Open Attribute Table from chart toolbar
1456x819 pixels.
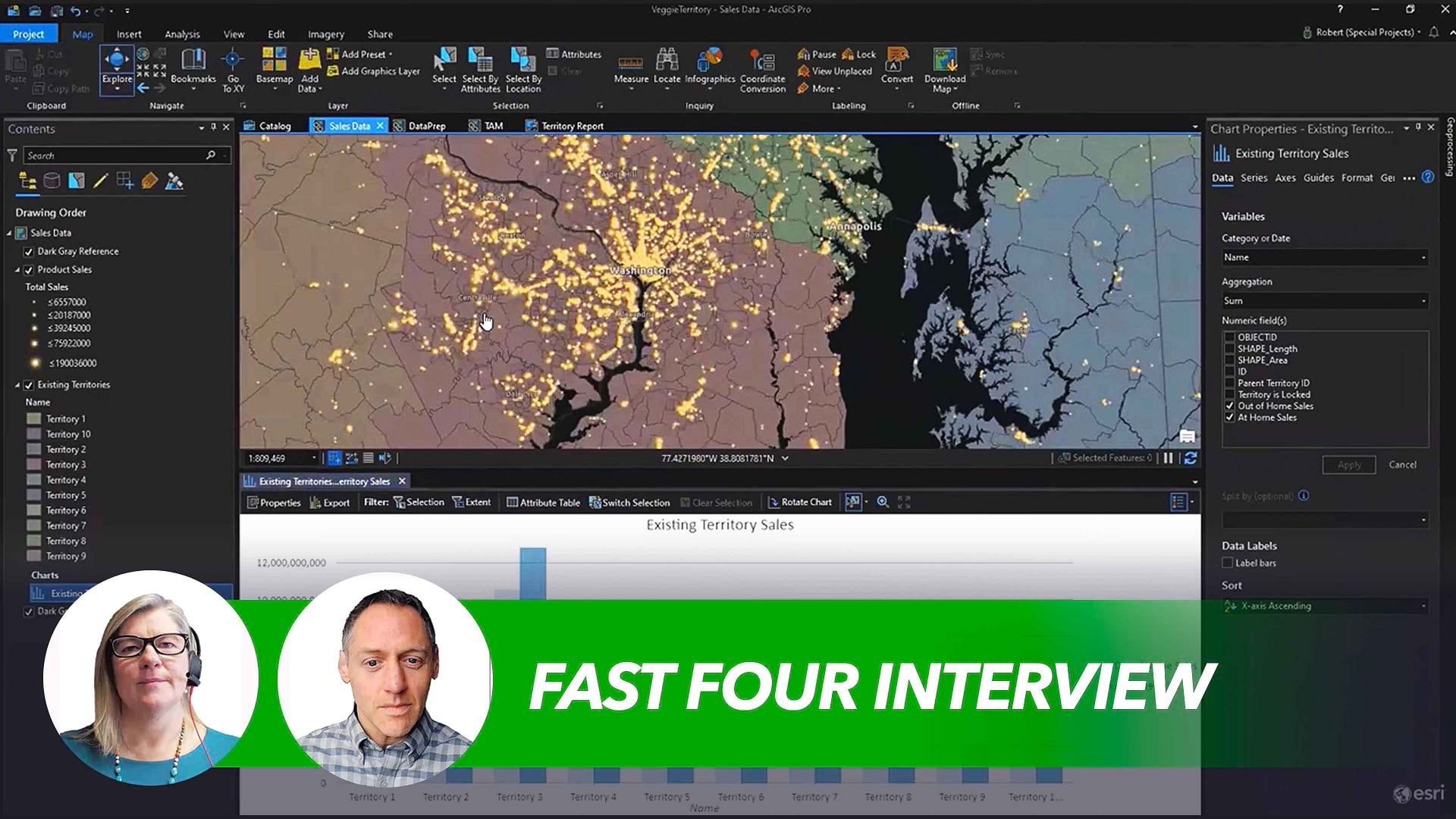[543, 502]
